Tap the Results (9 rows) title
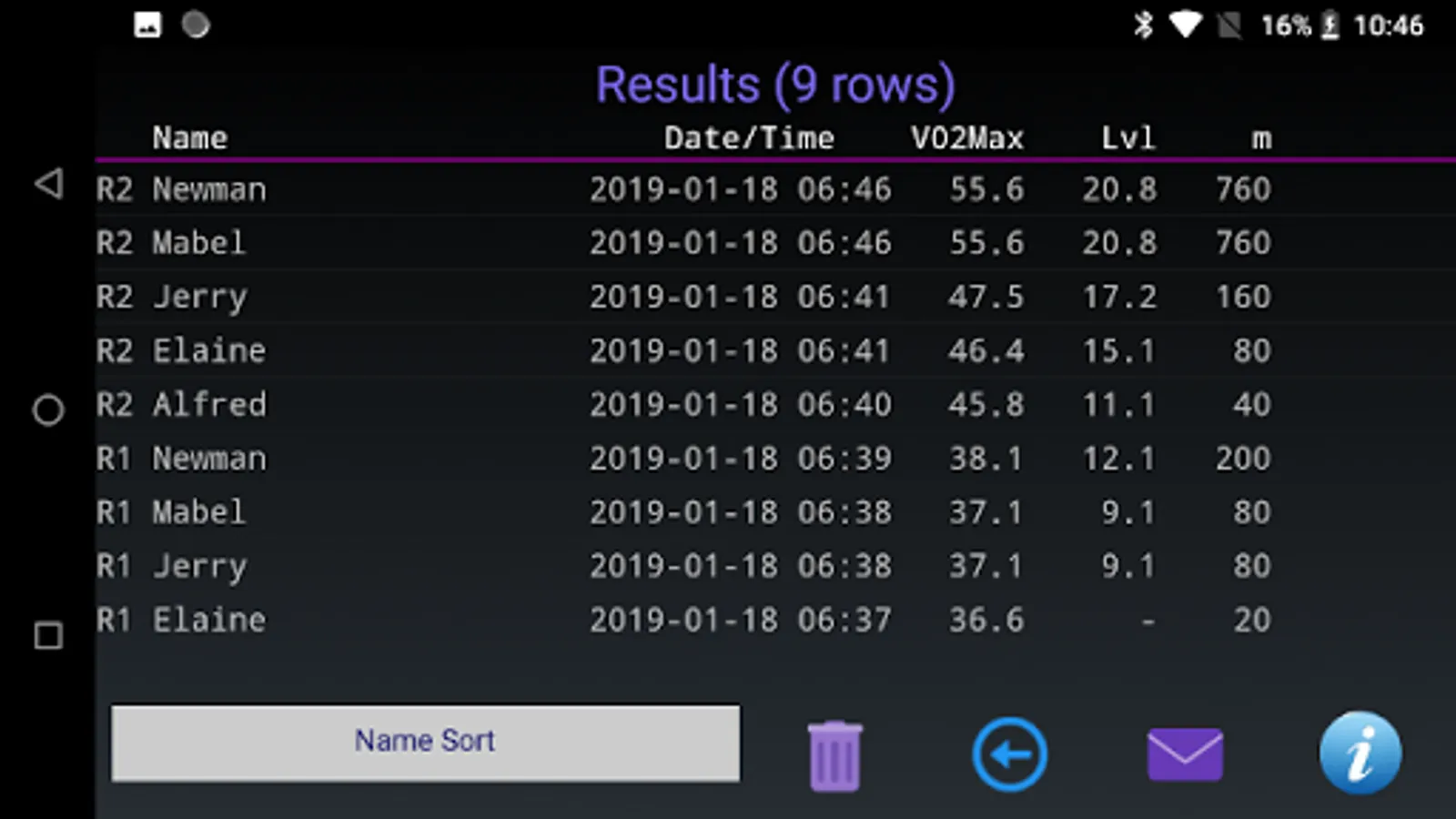The image size is (1456, 819). 774,85
